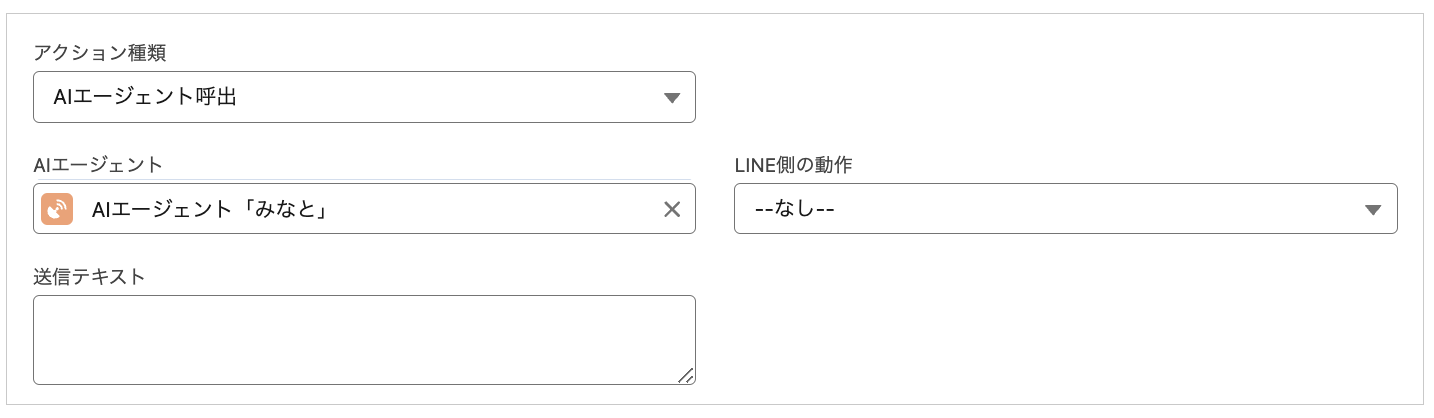
Task: Click the arrow on AIエージェント呼出 select
Action: [x=672, y=98]
